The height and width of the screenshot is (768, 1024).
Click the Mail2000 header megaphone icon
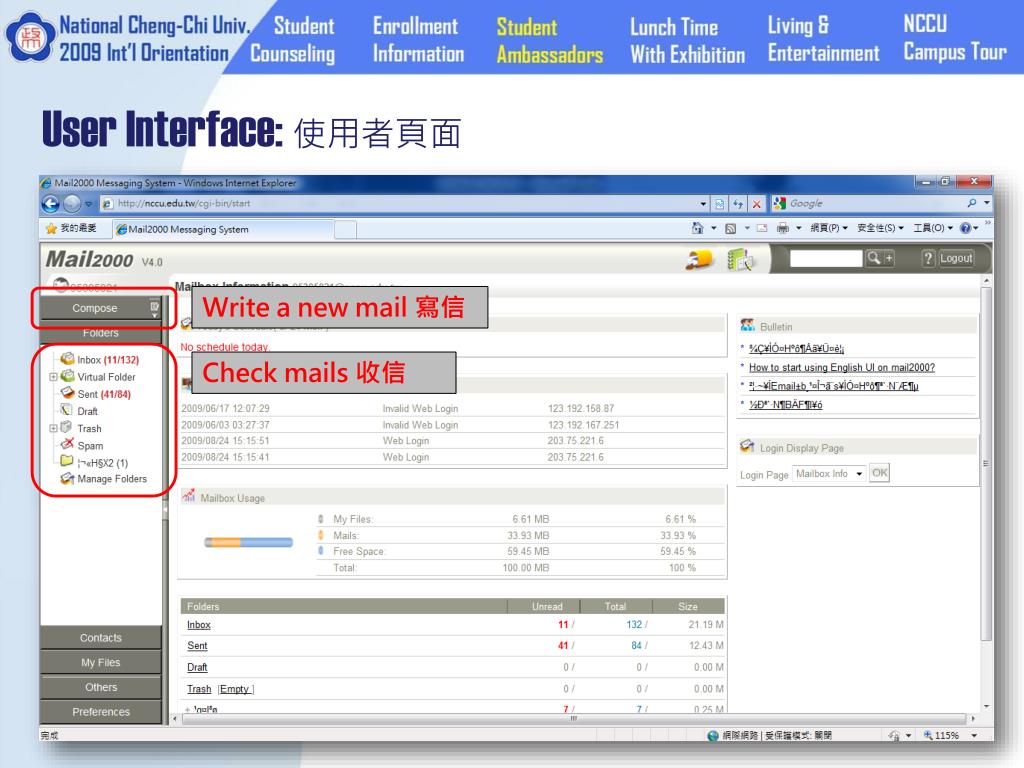(699, 260)
